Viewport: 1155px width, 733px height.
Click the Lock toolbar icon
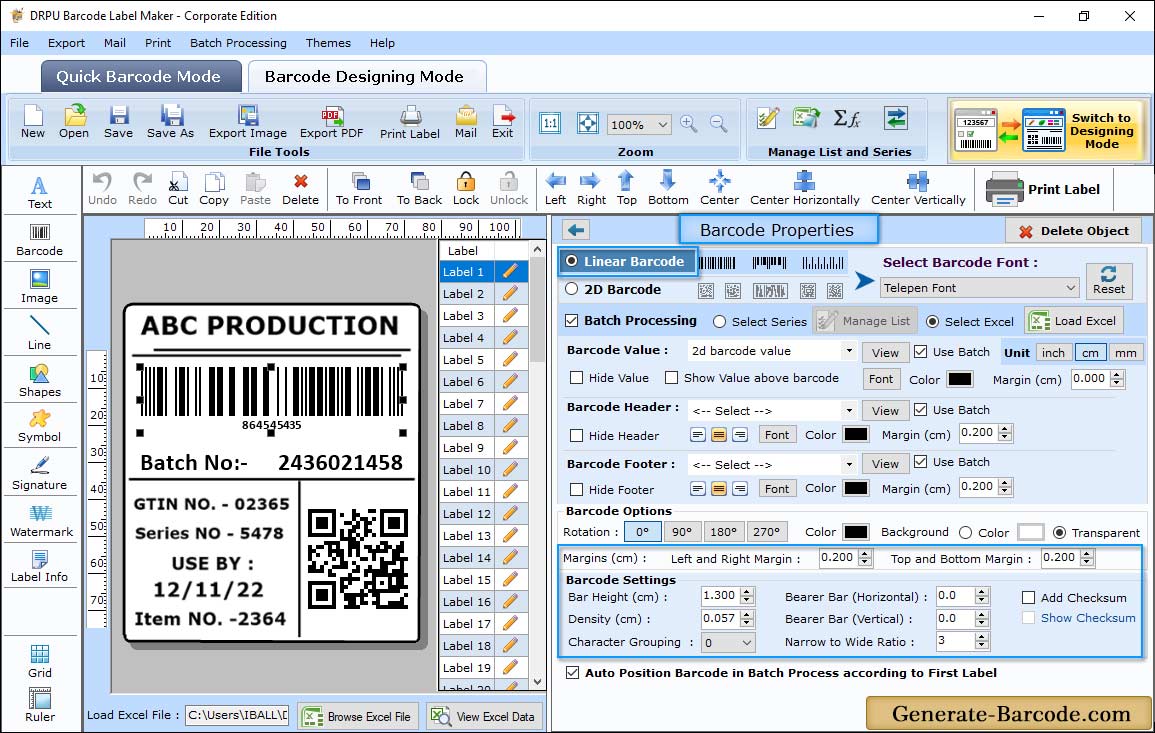pos(466,189)
